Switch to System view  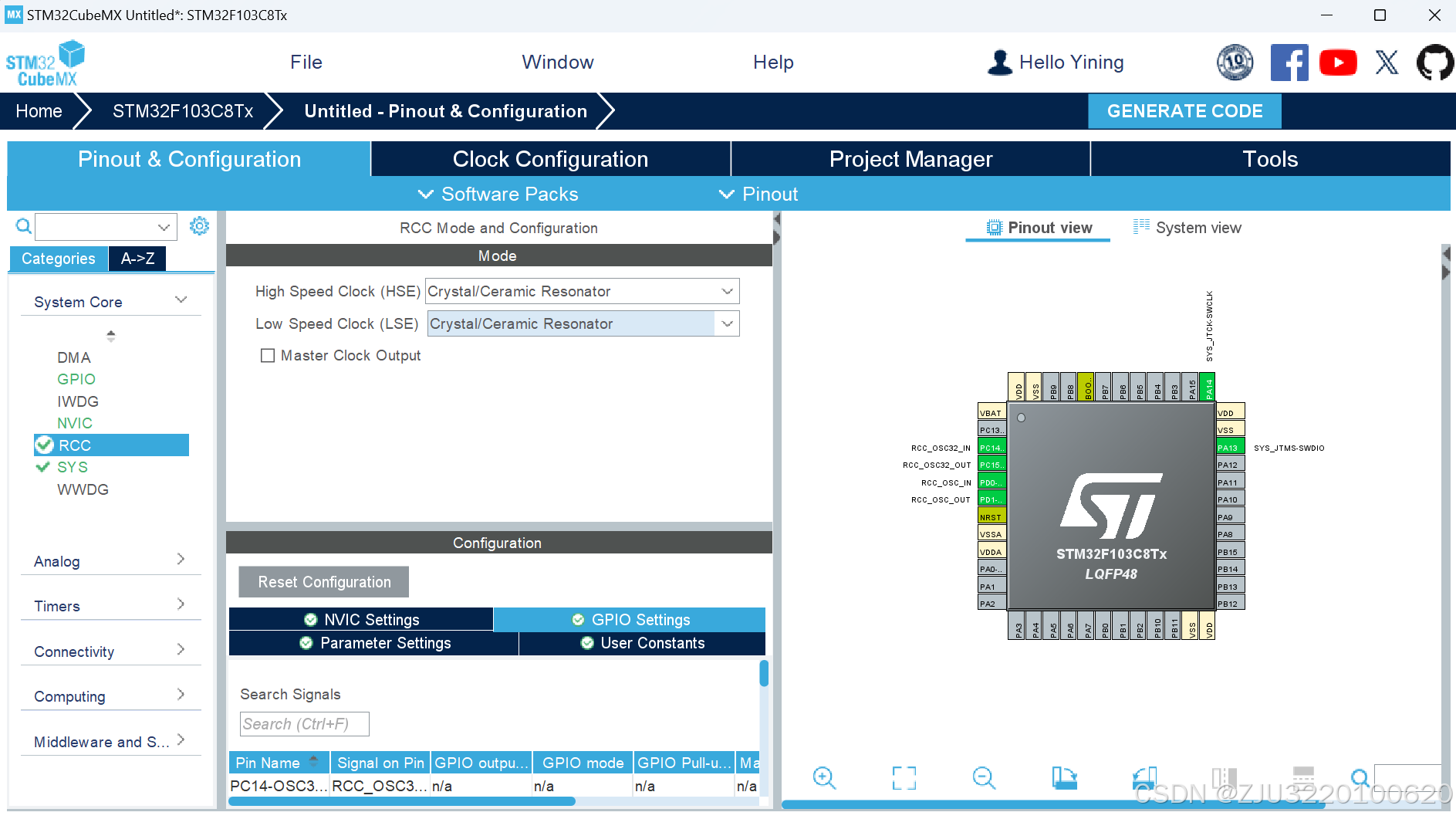click(x=1187, y=228)
